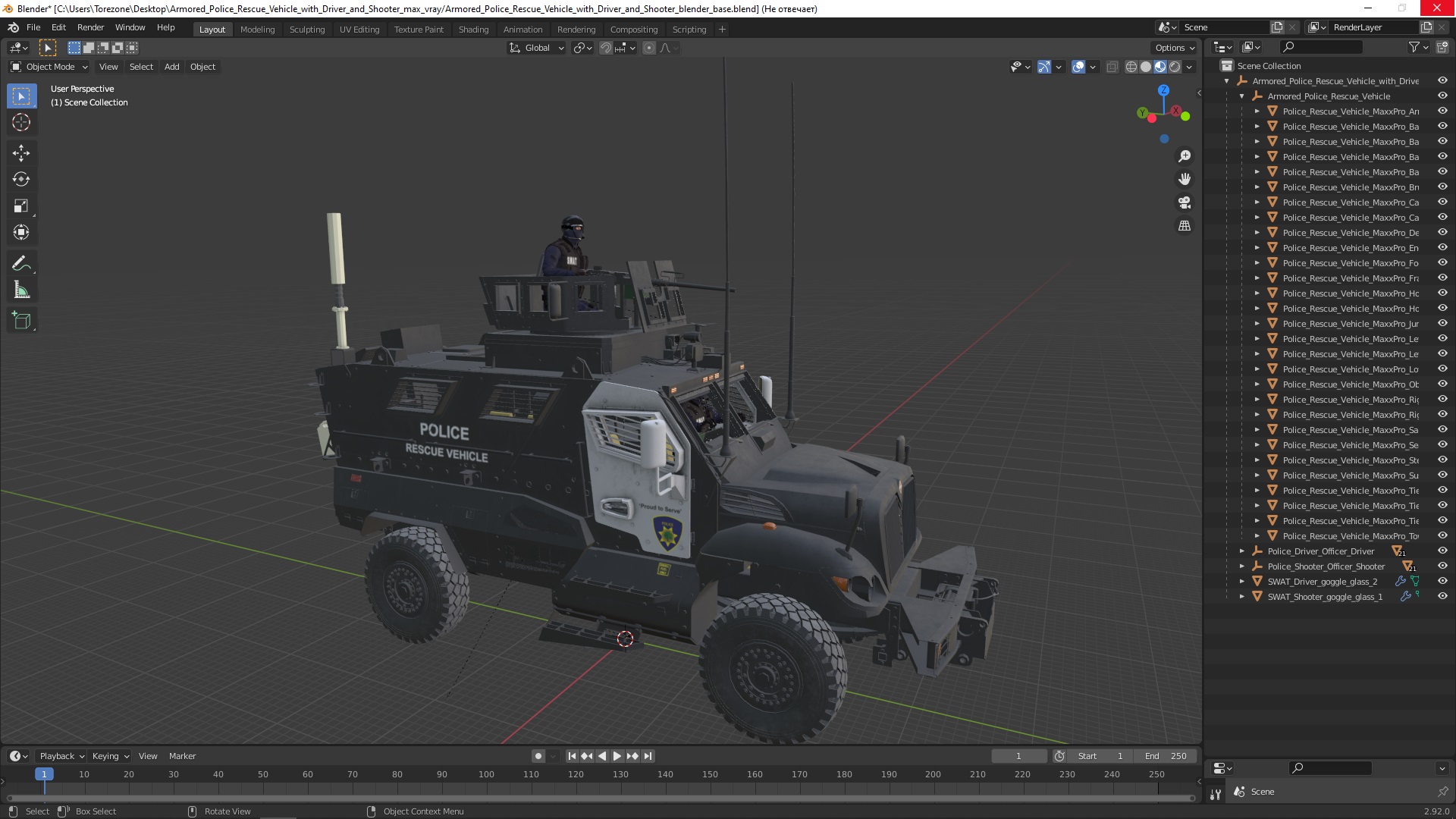Click the outliner search field
Viewport: 1456px width, 819px height.
pyautogui.click(x=1320, y=47)
